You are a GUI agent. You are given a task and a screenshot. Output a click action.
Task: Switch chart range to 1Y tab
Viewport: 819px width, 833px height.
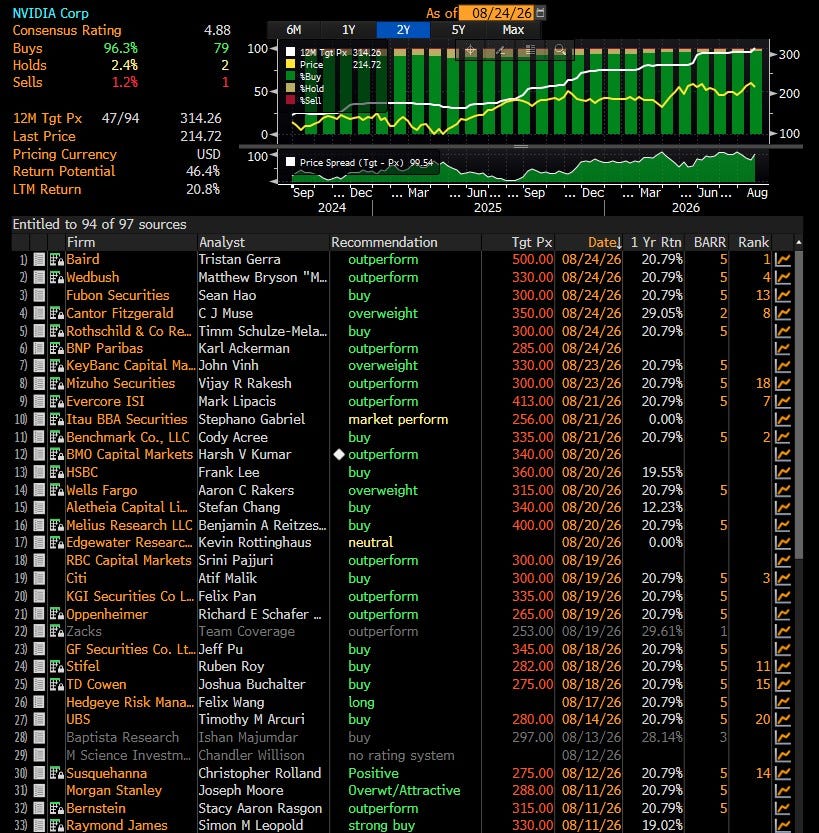[x=348, y=30]
